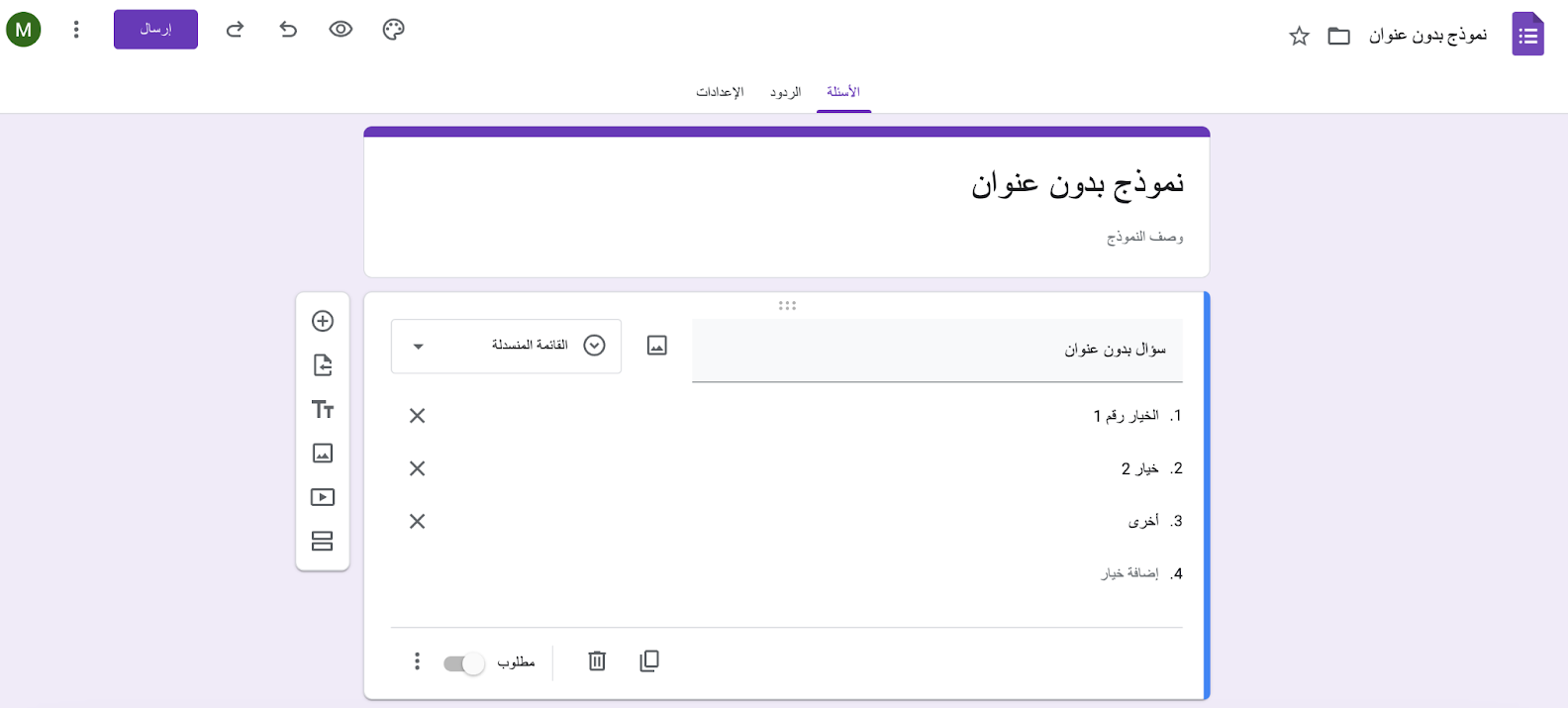1568x708 pixels.
Task: Toggle the required (مطلوب) switch
Action: [x=463, y=663]
